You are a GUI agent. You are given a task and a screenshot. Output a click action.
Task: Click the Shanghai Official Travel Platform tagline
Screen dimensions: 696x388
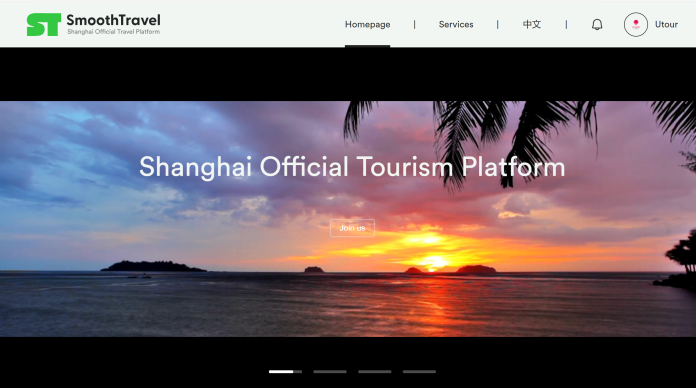(114, 32)
